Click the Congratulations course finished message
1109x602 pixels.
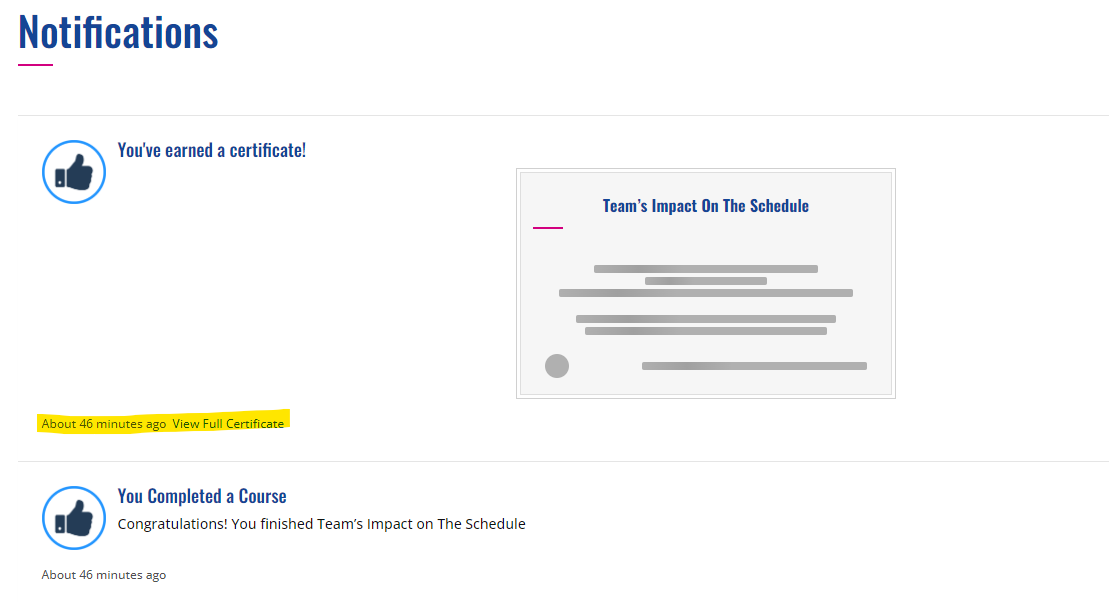[321, 524]
